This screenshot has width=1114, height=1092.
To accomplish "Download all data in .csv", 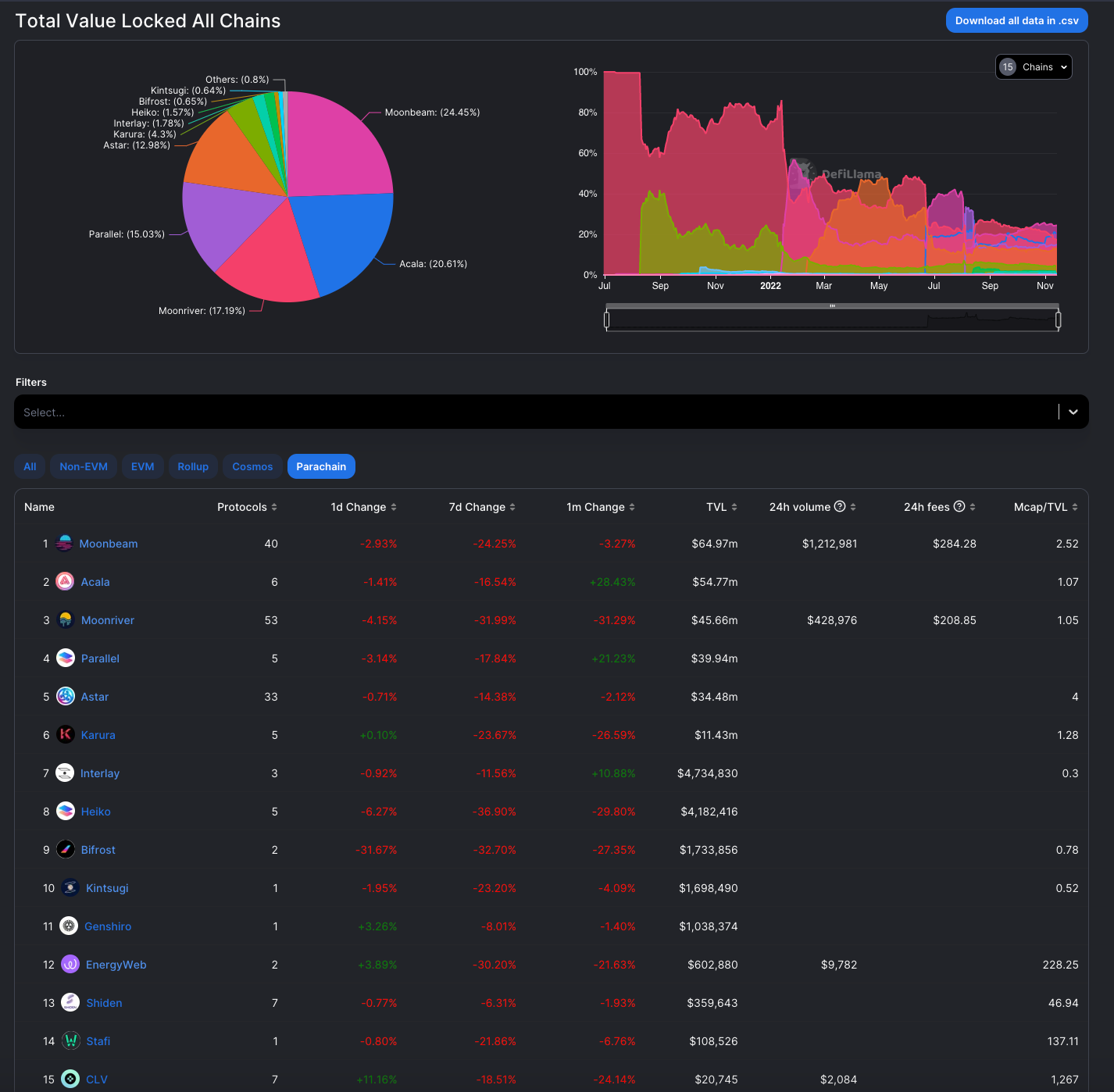I will [1016, 21].
